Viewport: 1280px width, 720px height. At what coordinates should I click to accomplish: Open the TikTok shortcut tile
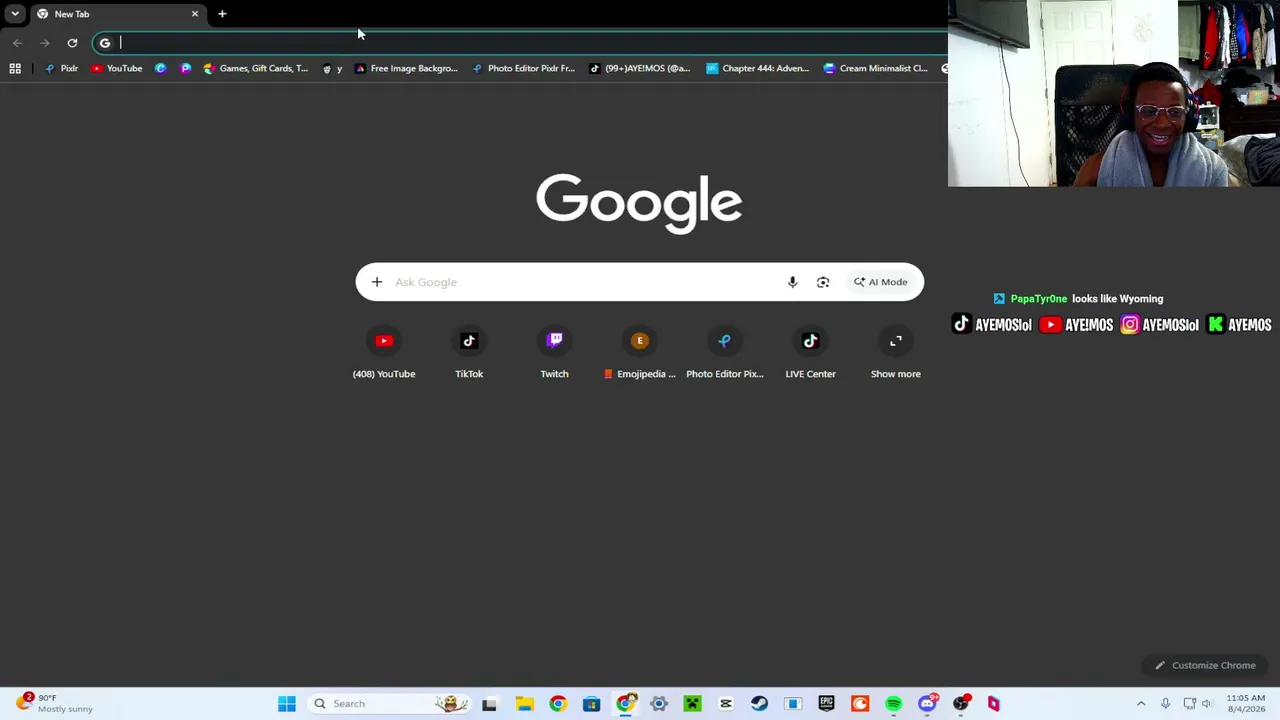point(469,353)
